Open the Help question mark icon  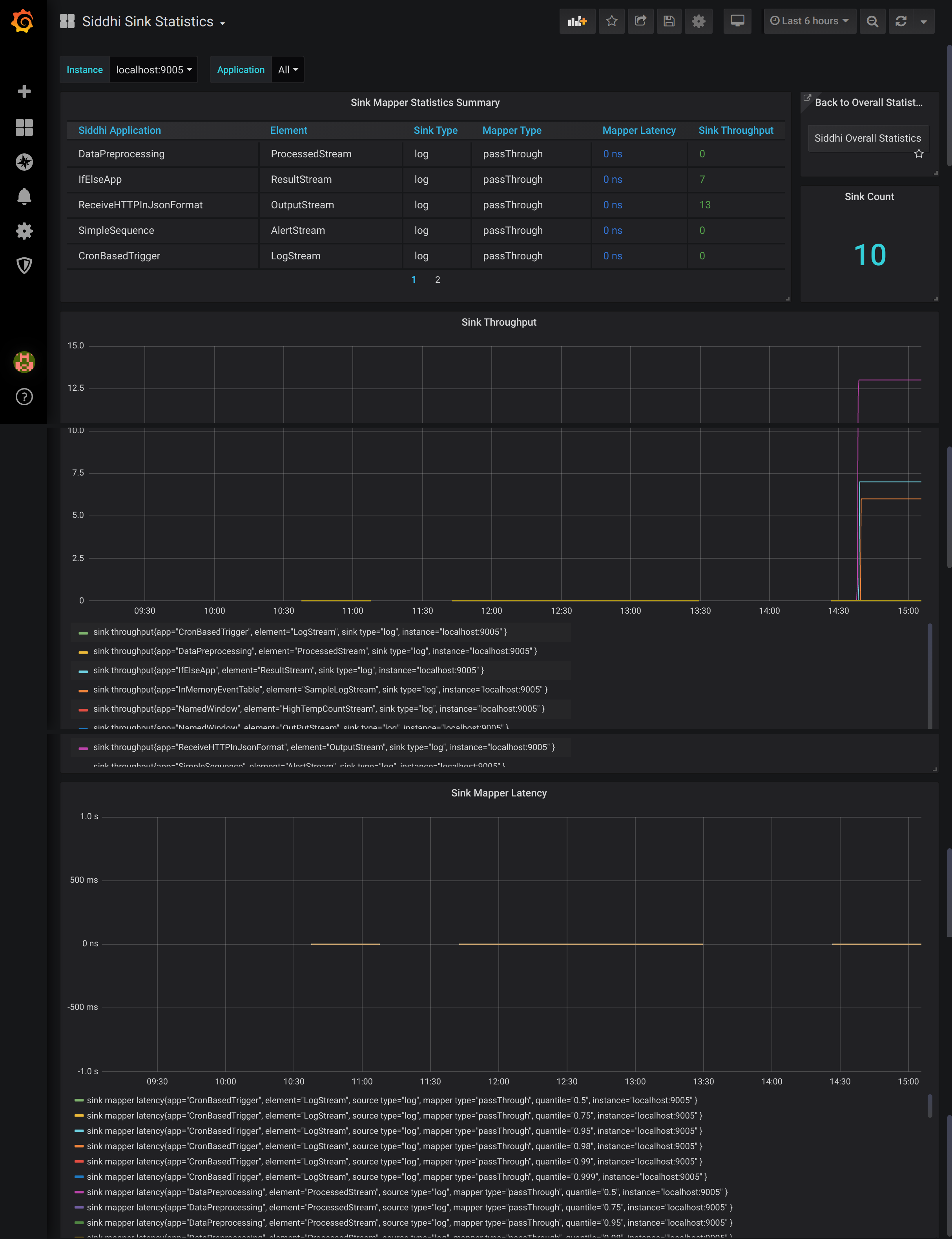pyautogui.click(x=24, y=397)
